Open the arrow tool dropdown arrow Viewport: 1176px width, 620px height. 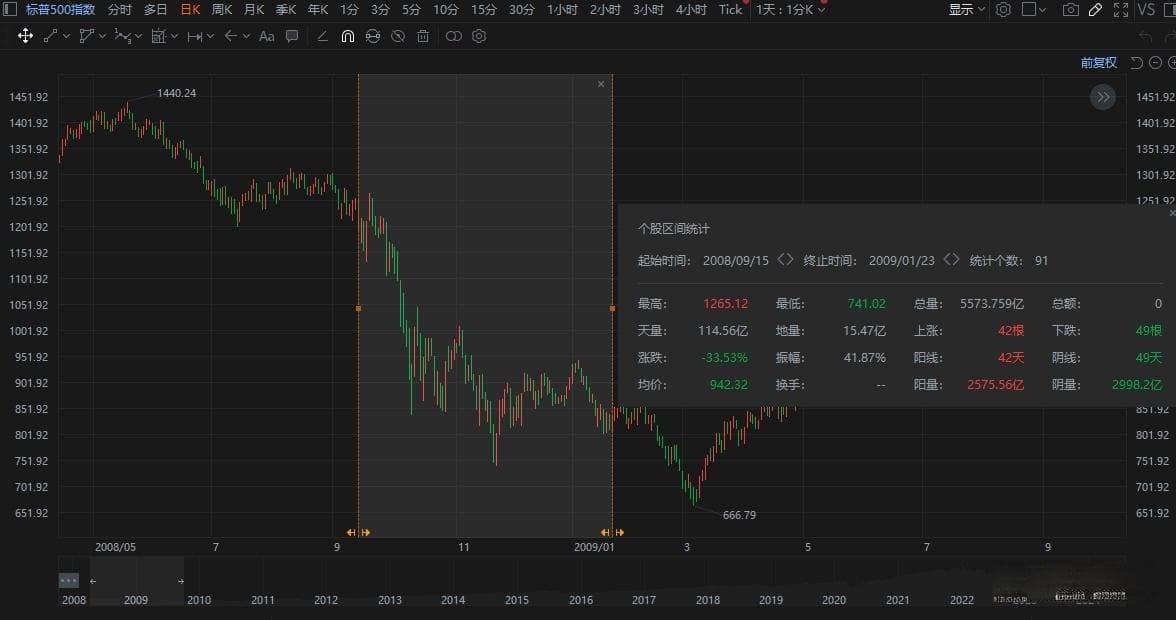point(246,36)
